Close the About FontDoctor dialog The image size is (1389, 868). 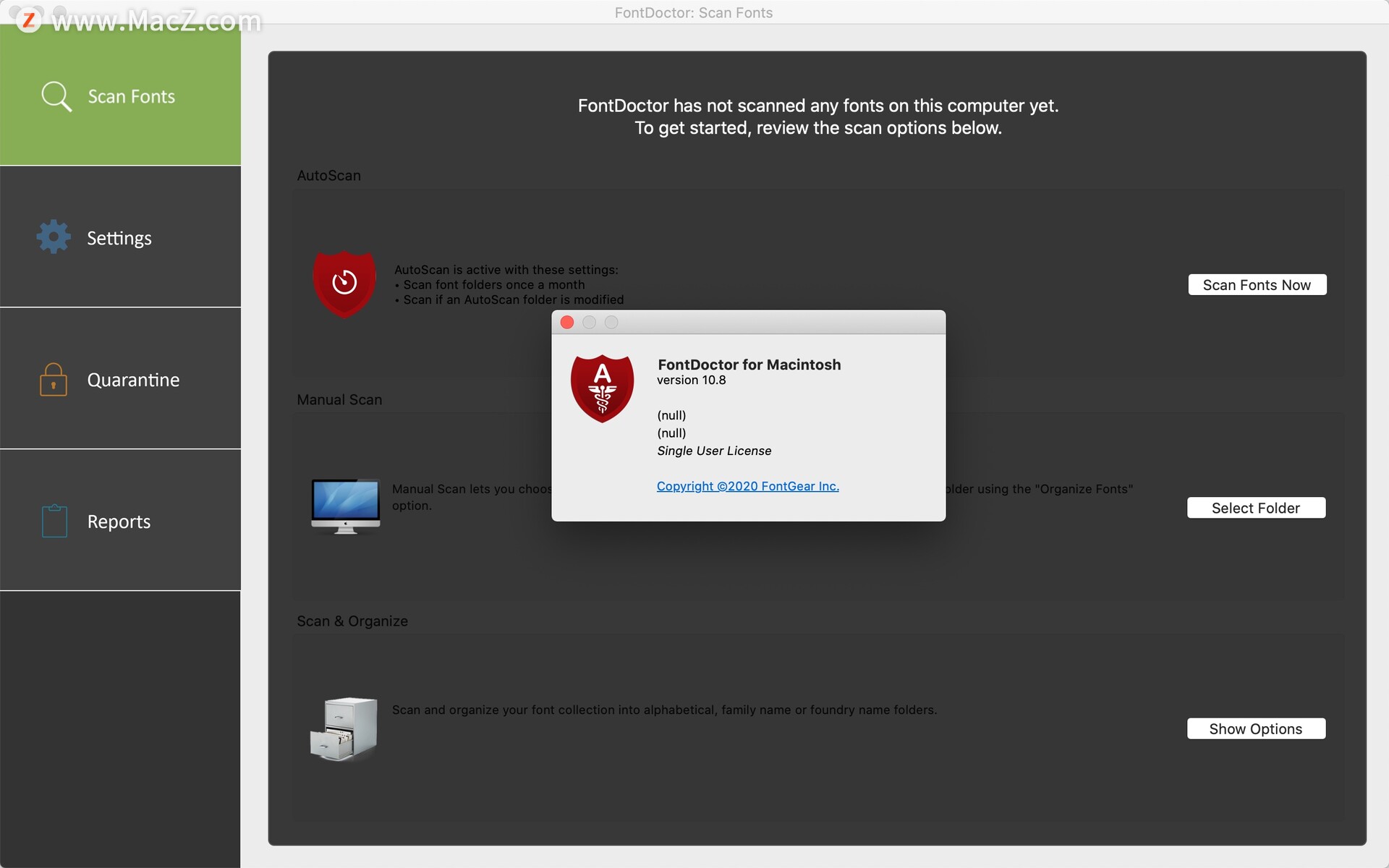pyautogui.click(x=567, y=323)
